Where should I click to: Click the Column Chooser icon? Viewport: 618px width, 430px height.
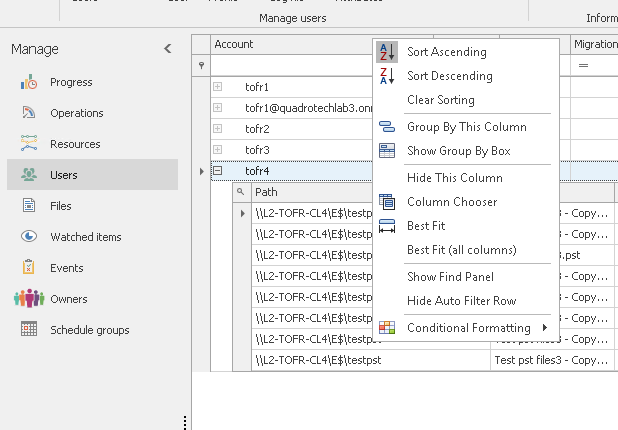coord(387,202)
